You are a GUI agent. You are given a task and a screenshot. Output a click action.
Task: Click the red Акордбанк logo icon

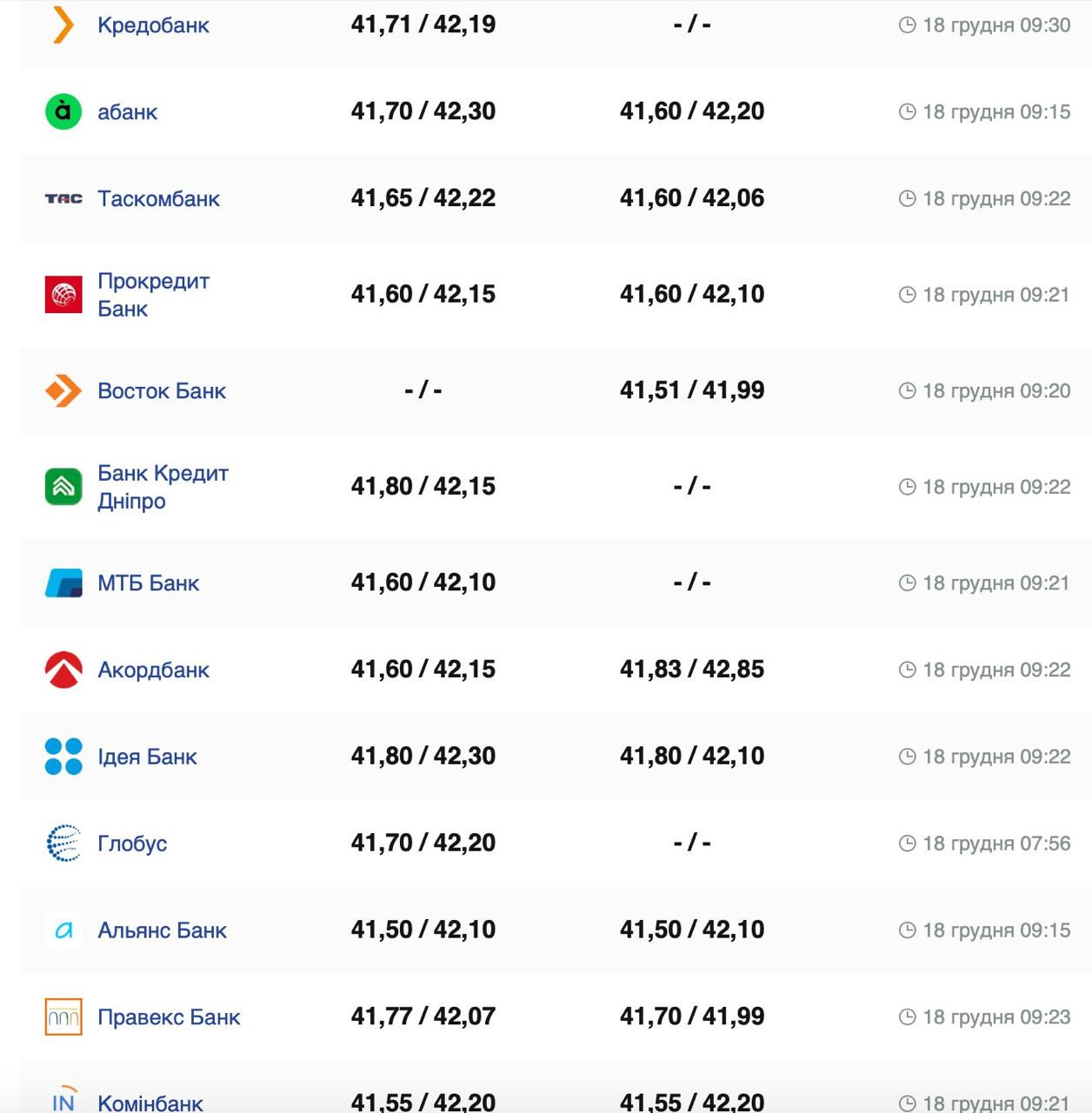[63, 670]
